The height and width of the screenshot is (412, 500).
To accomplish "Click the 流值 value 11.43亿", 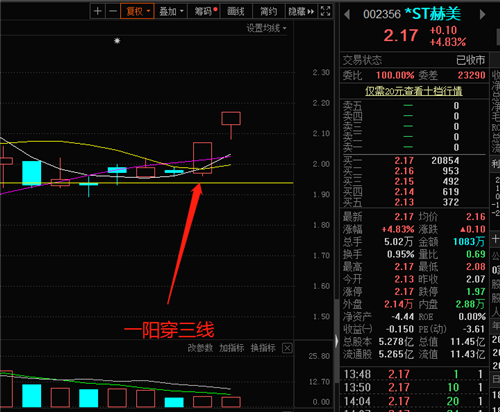I will (x=468, y=354).
